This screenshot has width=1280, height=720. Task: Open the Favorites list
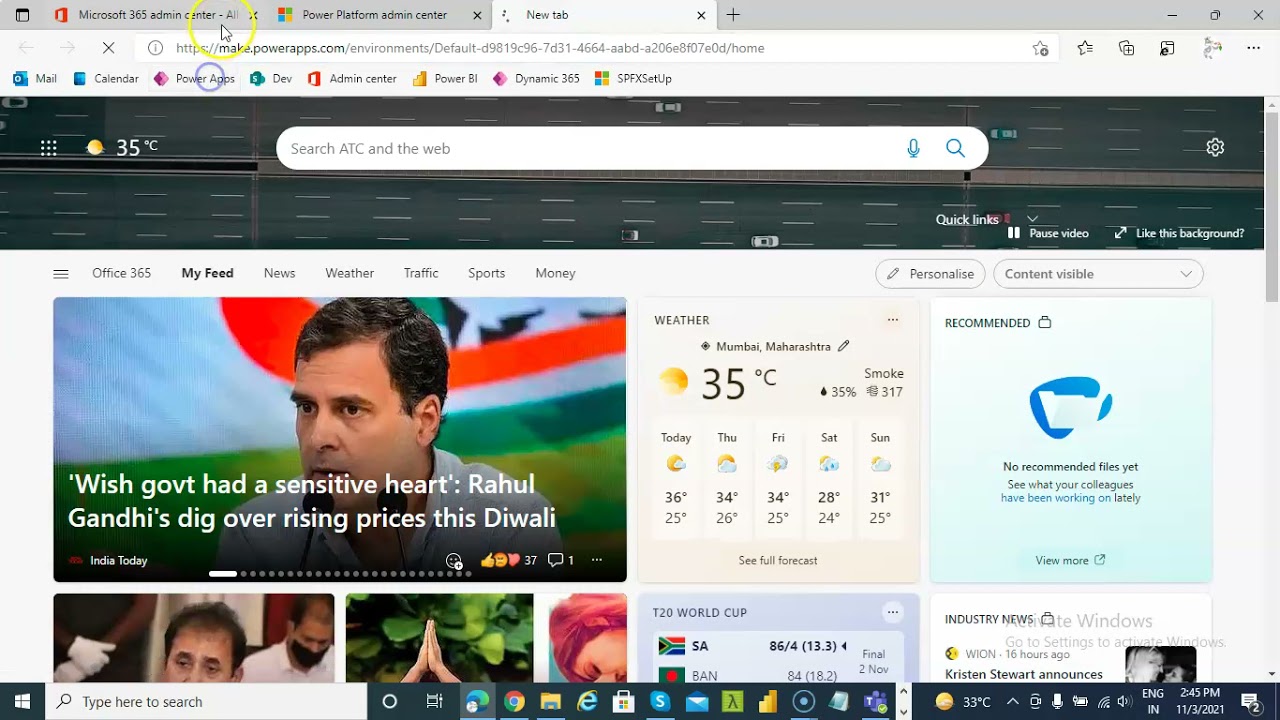(x=1085, y=48)
